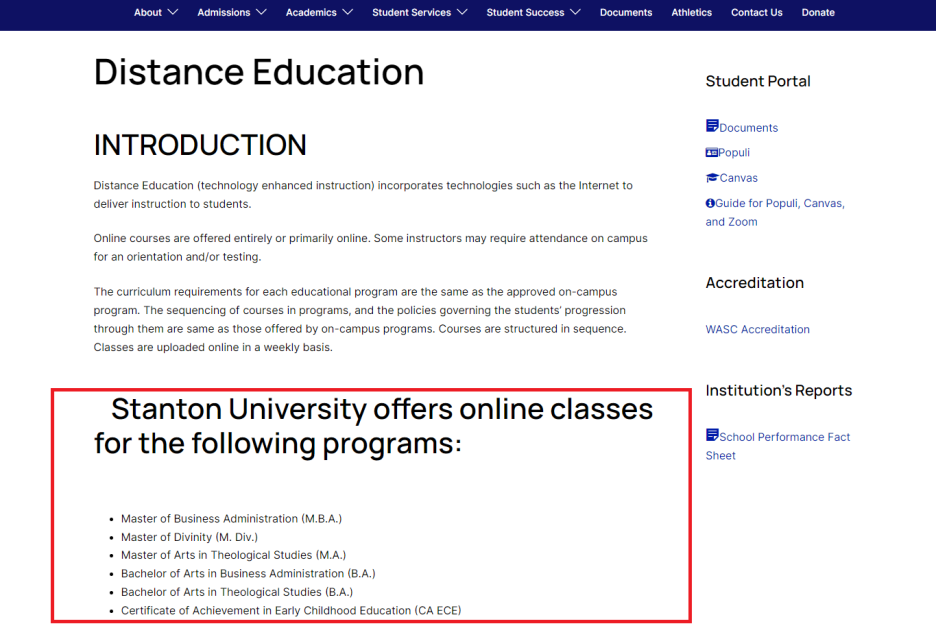The height and width of the screenshot is (626, 936).
Task: Open the School Performance Fact Sheet link
Action: click(x=778, y=446)
